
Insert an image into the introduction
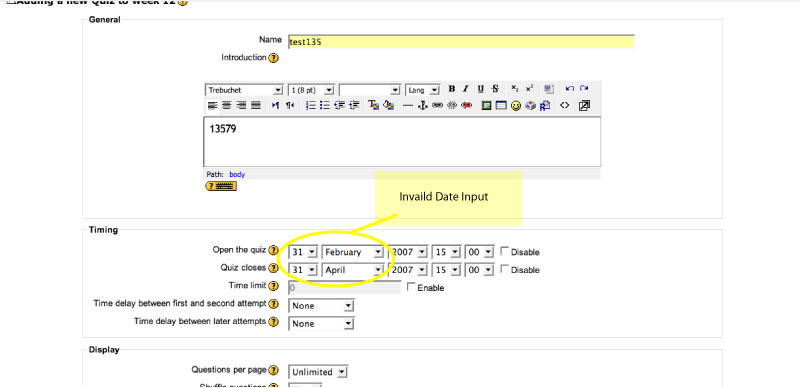[486, 105]
